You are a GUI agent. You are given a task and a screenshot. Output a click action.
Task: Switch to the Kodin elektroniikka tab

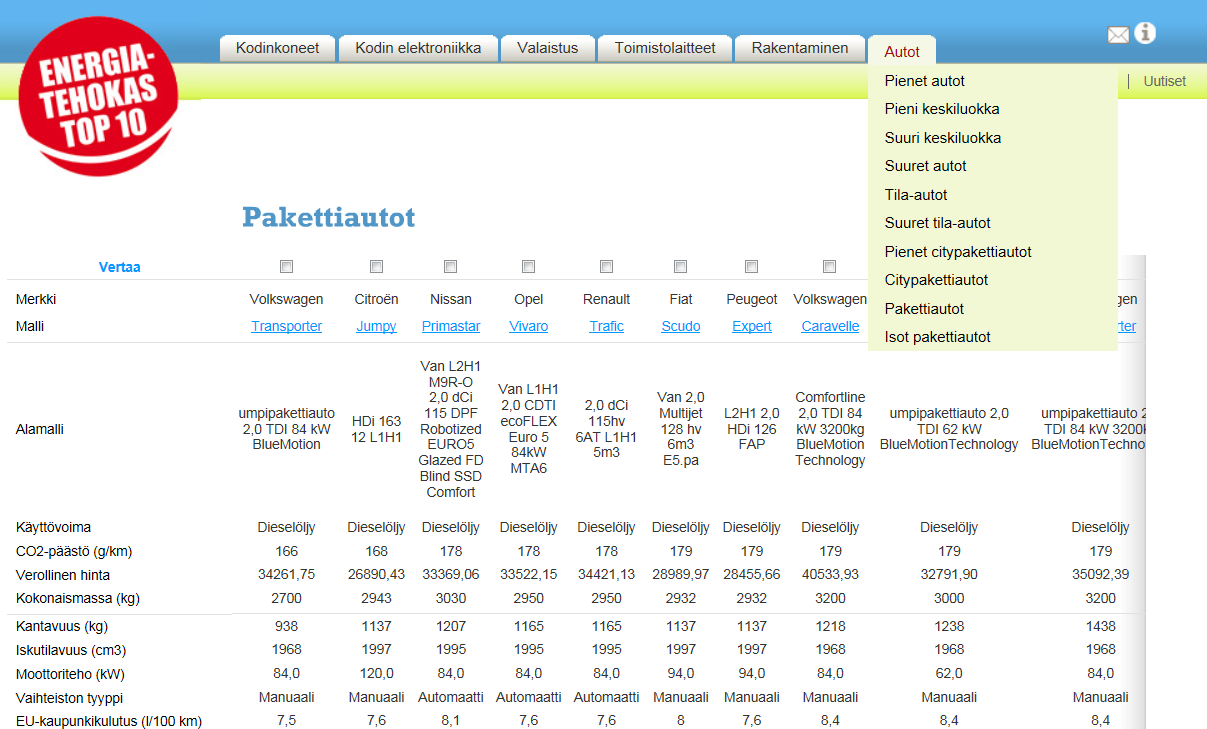pyautogui.click(x=419, y=48)
